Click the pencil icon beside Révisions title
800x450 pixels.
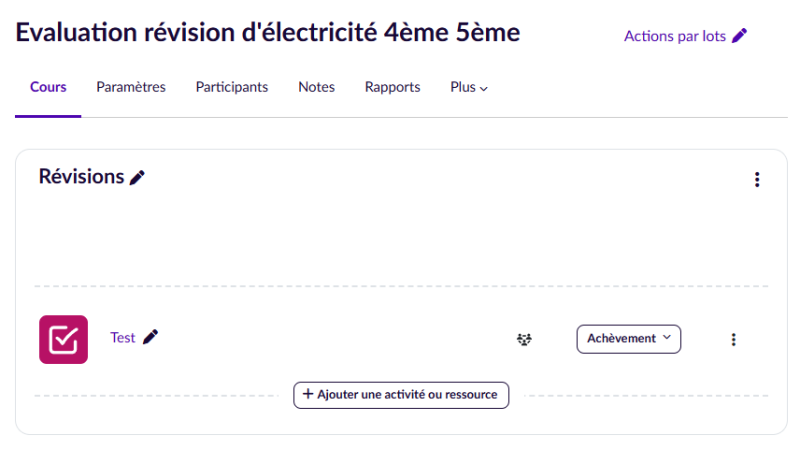(138, 178)
